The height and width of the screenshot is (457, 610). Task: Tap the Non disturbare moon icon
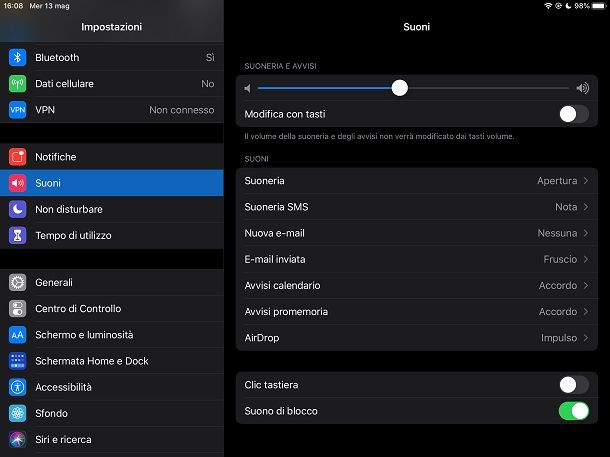click(x=18, y=209)
